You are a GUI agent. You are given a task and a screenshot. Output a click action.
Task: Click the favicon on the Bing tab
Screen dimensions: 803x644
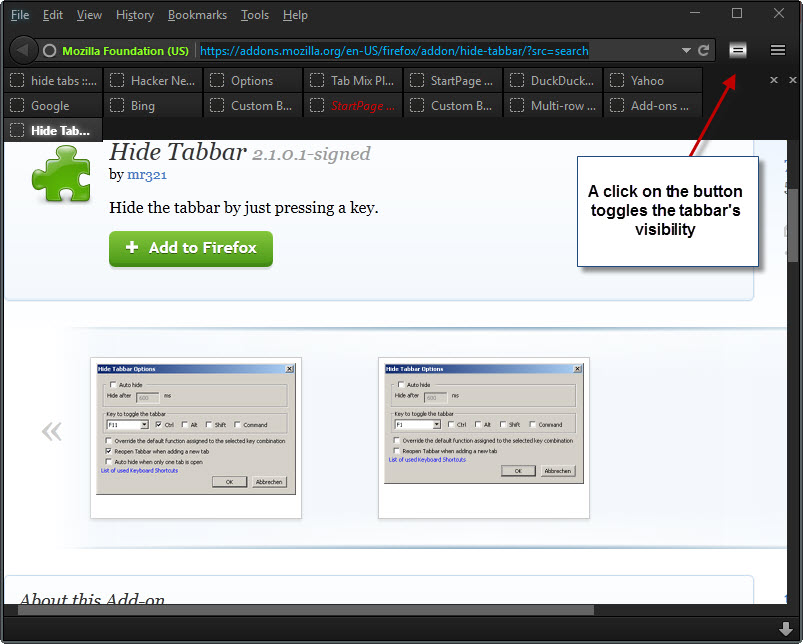[117, 105]
